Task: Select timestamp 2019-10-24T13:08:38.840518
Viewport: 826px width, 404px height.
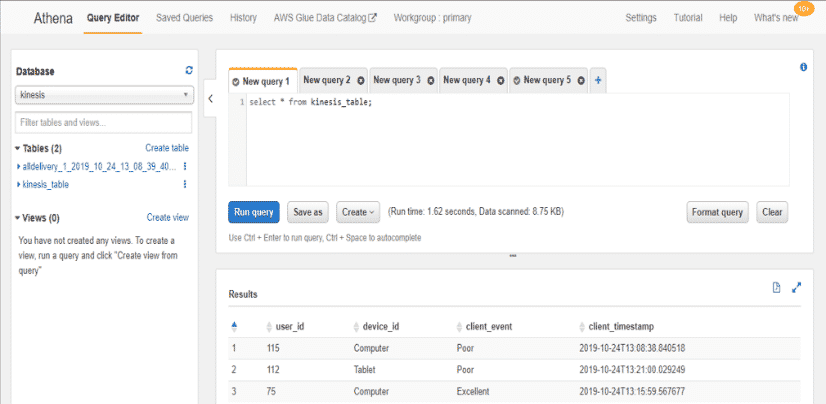Action: tap(632, 348)
